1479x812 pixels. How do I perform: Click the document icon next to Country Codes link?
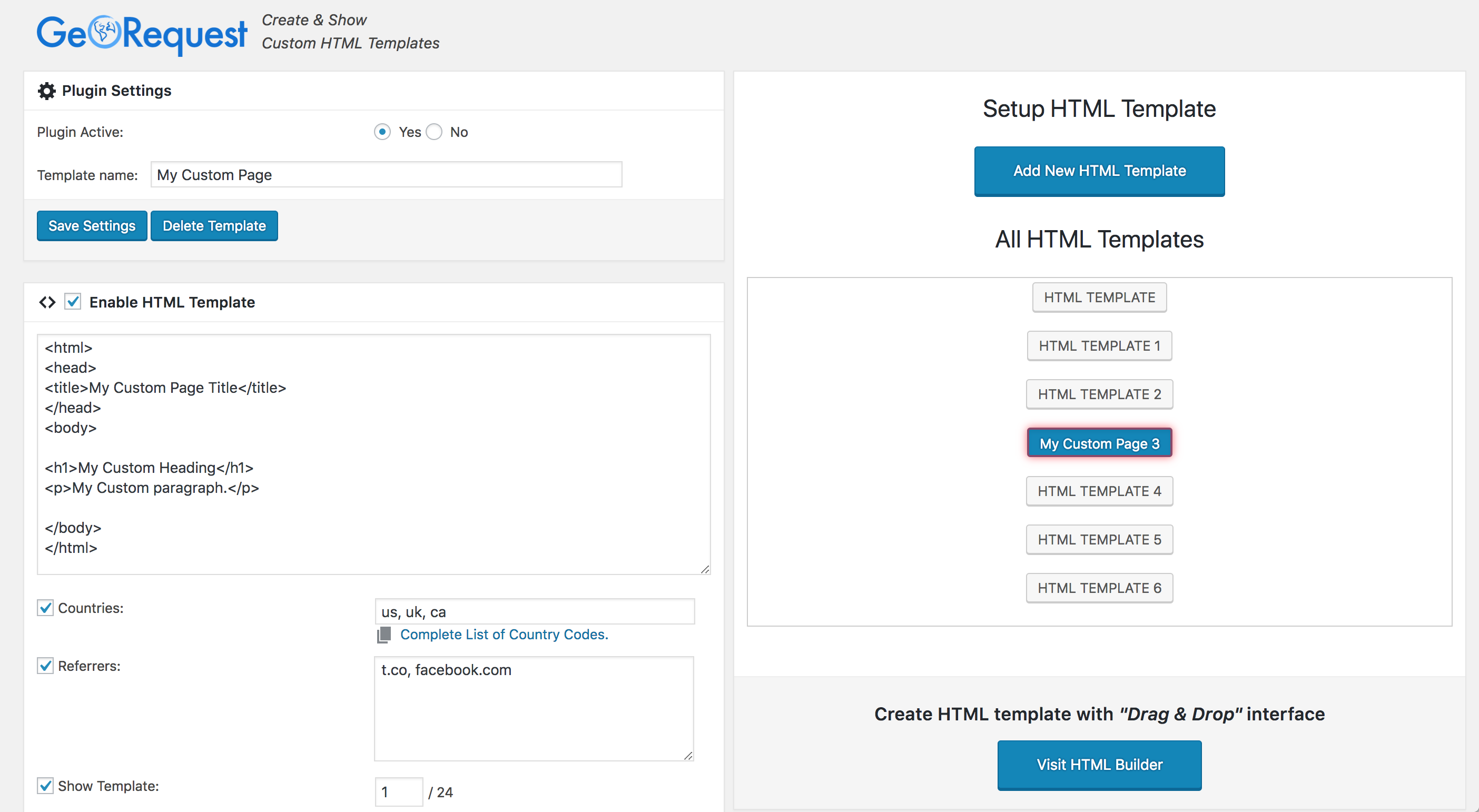[384, 634]
